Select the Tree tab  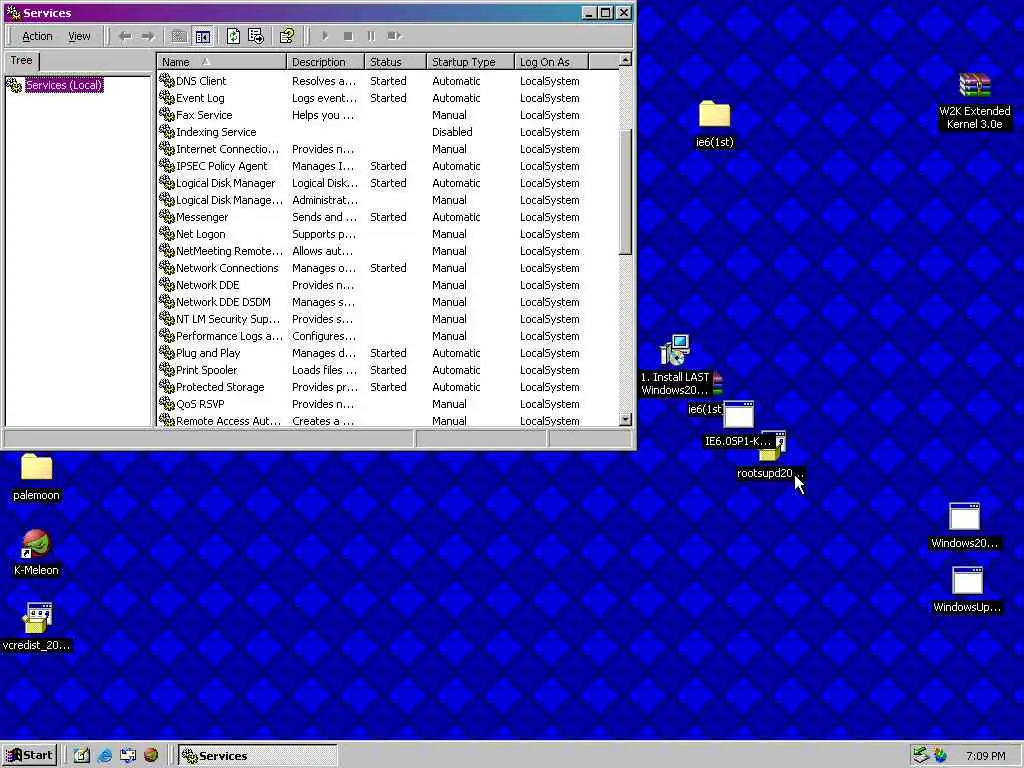pos(21,60)
